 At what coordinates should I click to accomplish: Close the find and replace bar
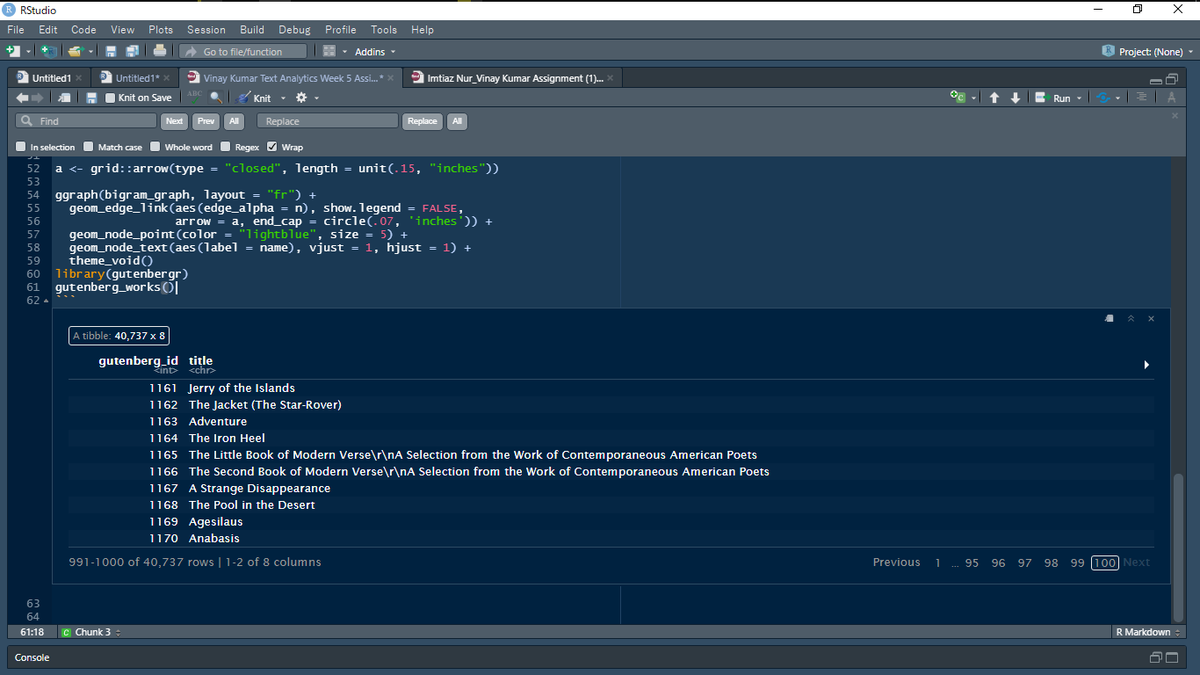(1175, 116)
